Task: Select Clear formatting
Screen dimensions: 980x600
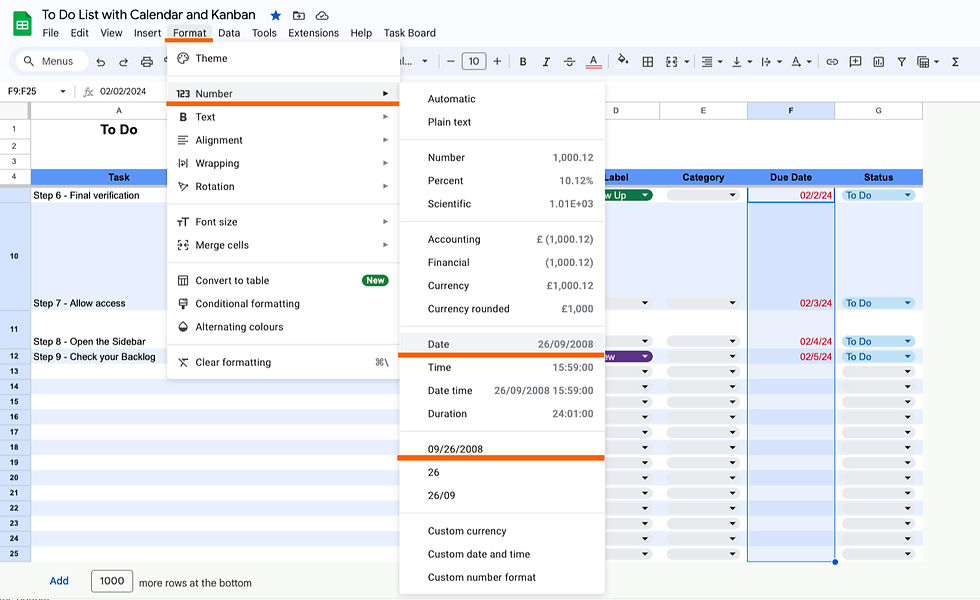Action: (283, 362)
